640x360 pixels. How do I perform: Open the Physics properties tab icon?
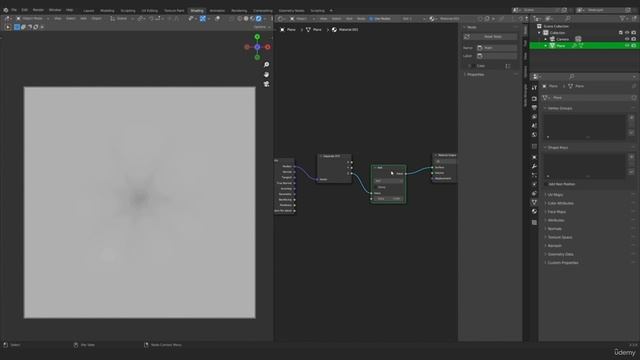(x=534, y=184)
